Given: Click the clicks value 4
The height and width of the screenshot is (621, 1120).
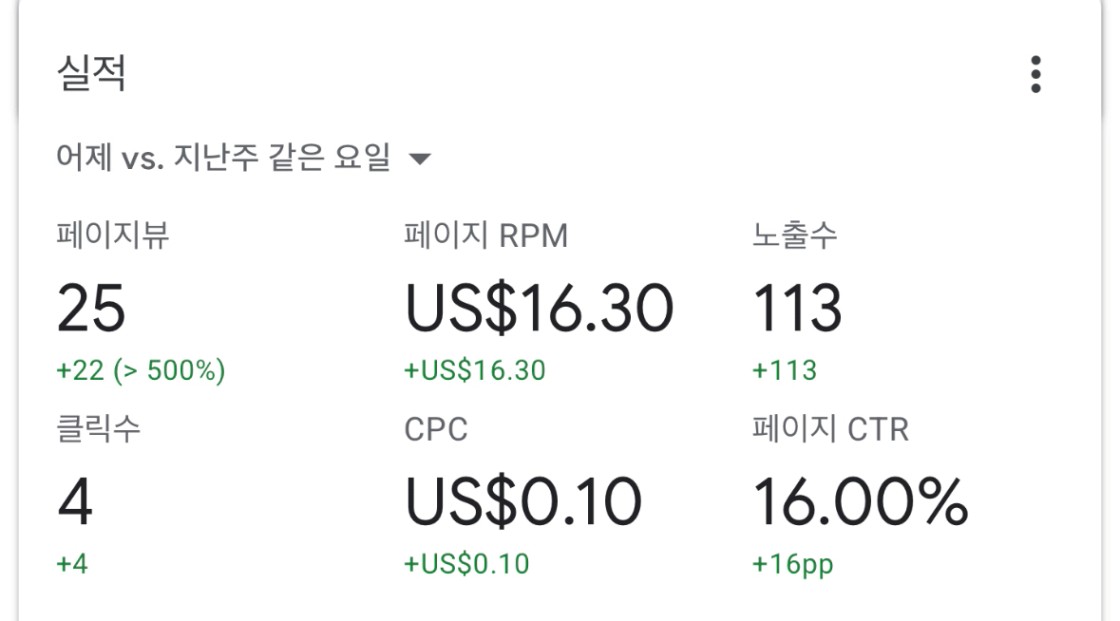Looking at the screenshot, I should tap(74, 501).
